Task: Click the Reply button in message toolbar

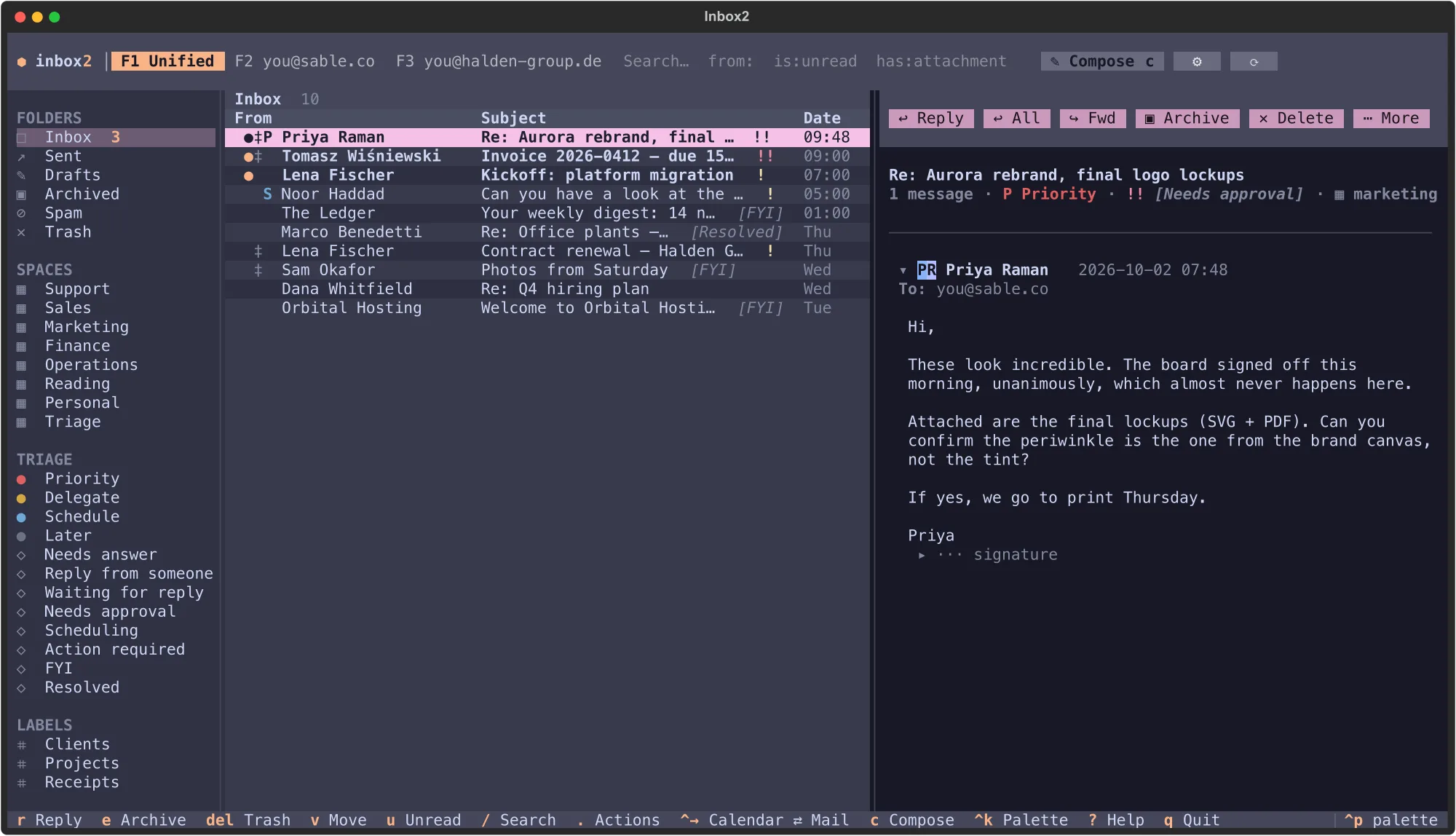Action: [x=930, y=119]
